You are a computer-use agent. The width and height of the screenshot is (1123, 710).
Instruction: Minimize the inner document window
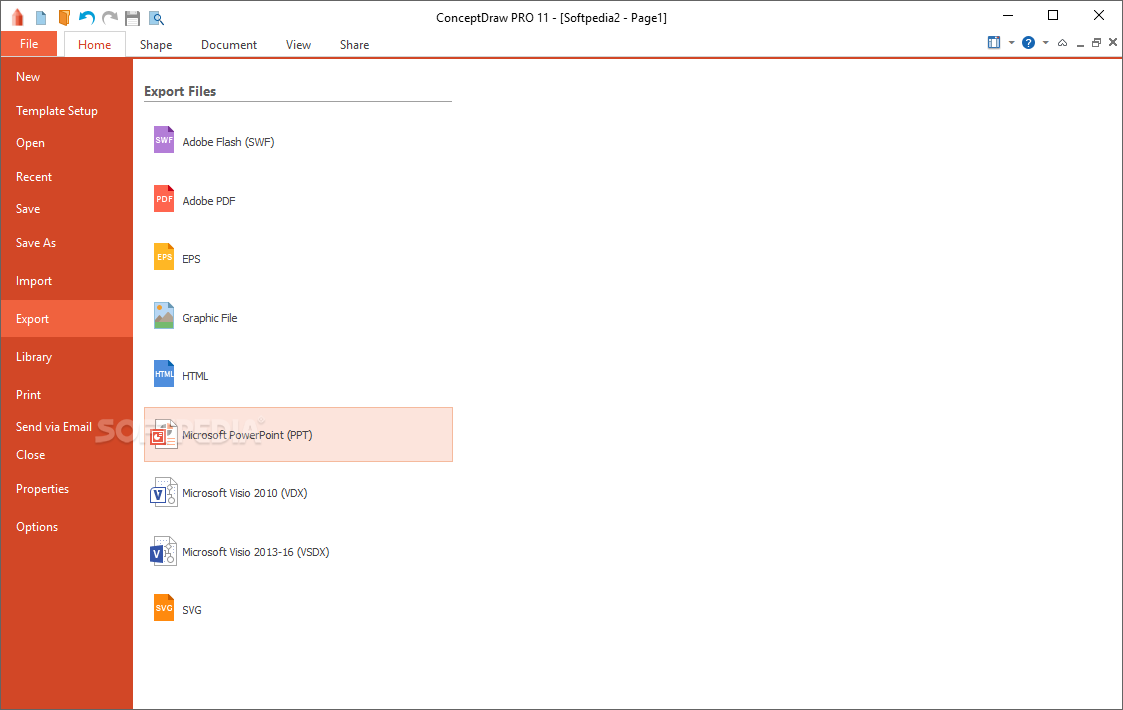1080,44
